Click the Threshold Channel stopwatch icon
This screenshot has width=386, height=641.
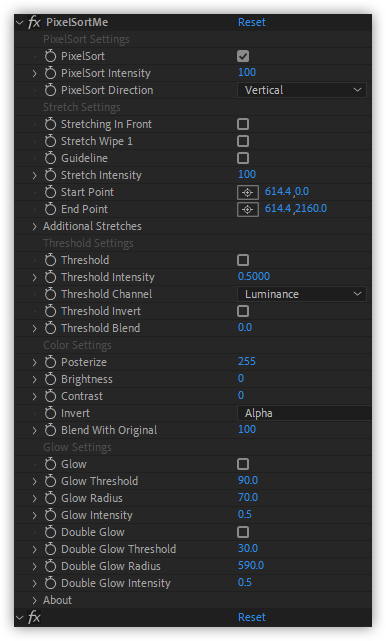[50, 294]
